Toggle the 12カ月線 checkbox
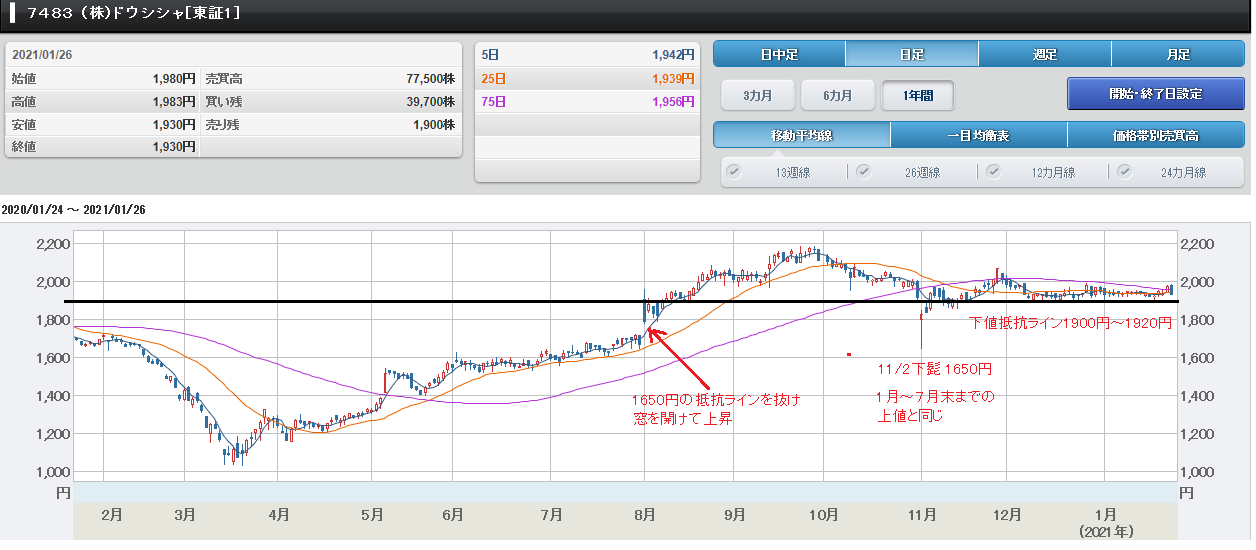 tap(994, 172)
